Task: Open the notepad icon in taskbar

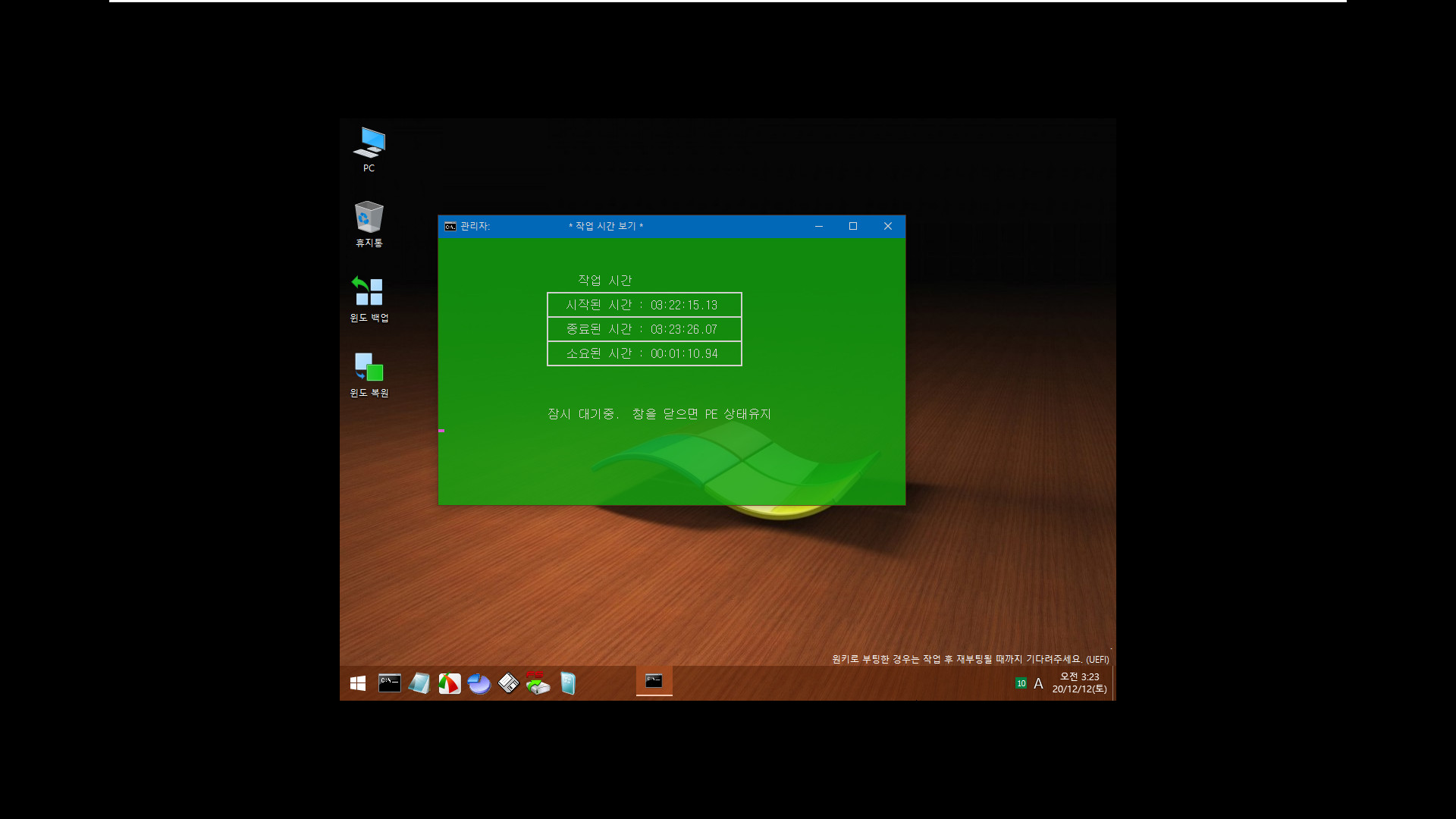Action: point(419,683)
